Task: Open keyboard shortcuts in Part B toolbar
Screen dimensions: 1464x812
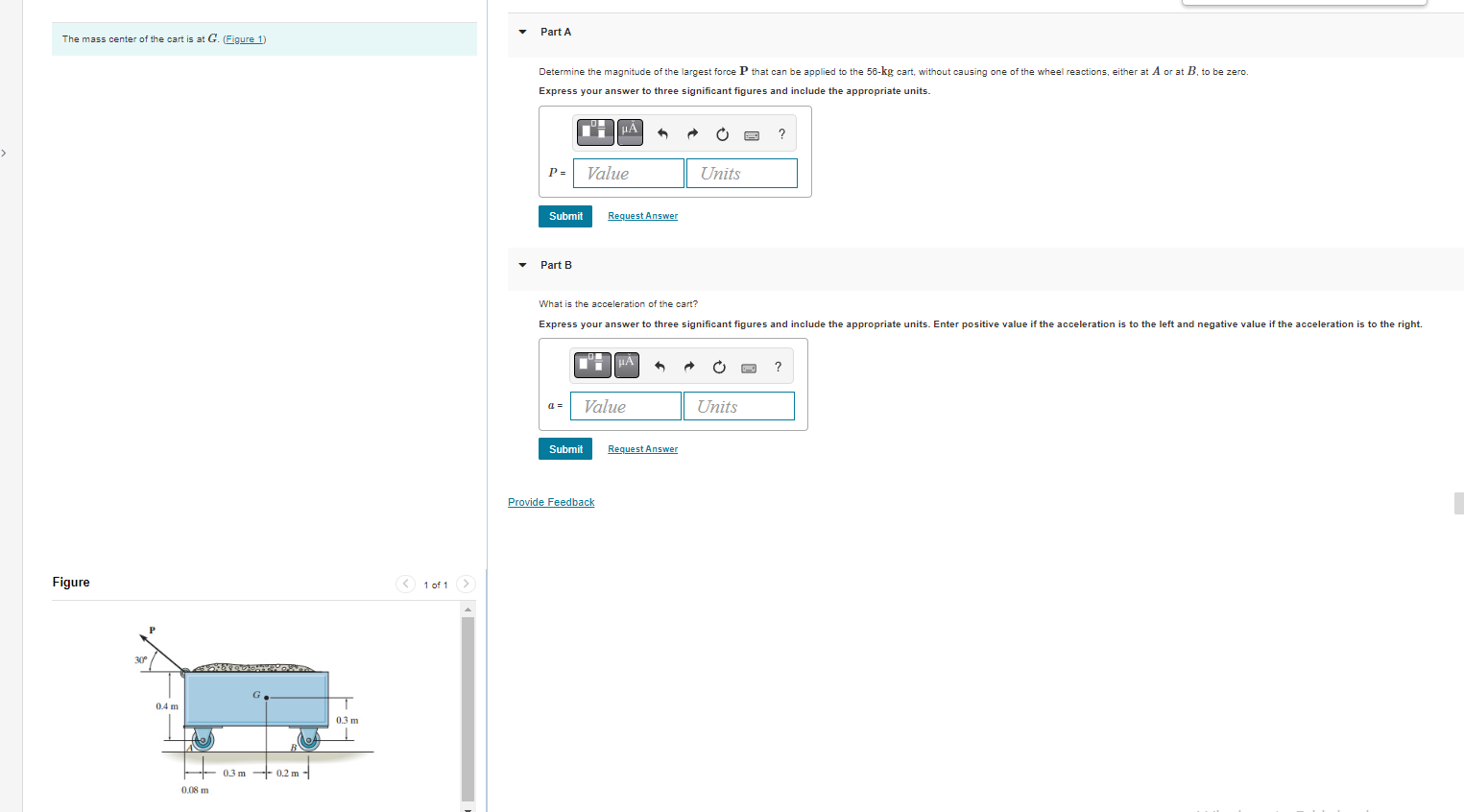Action: click(x=749, y=368)
